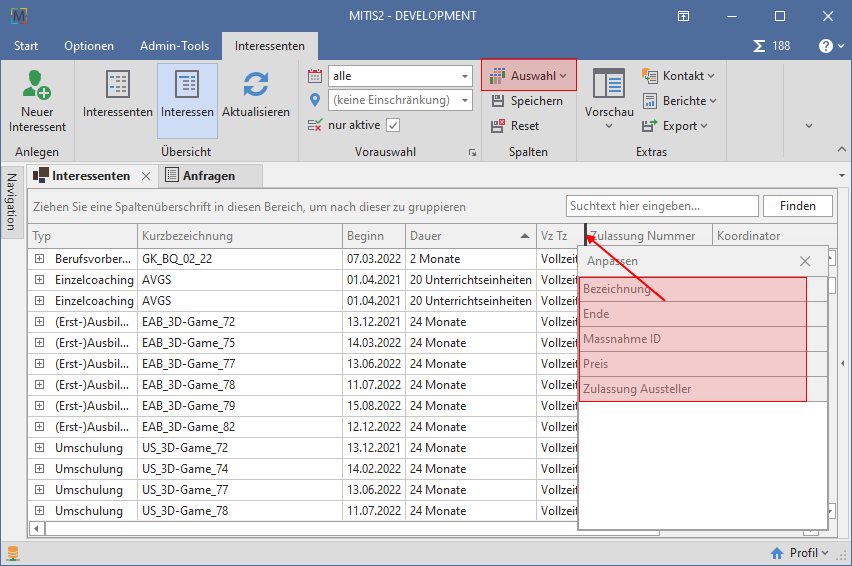Click the Aktualisieren refresh icon

(x=256, y=84)
